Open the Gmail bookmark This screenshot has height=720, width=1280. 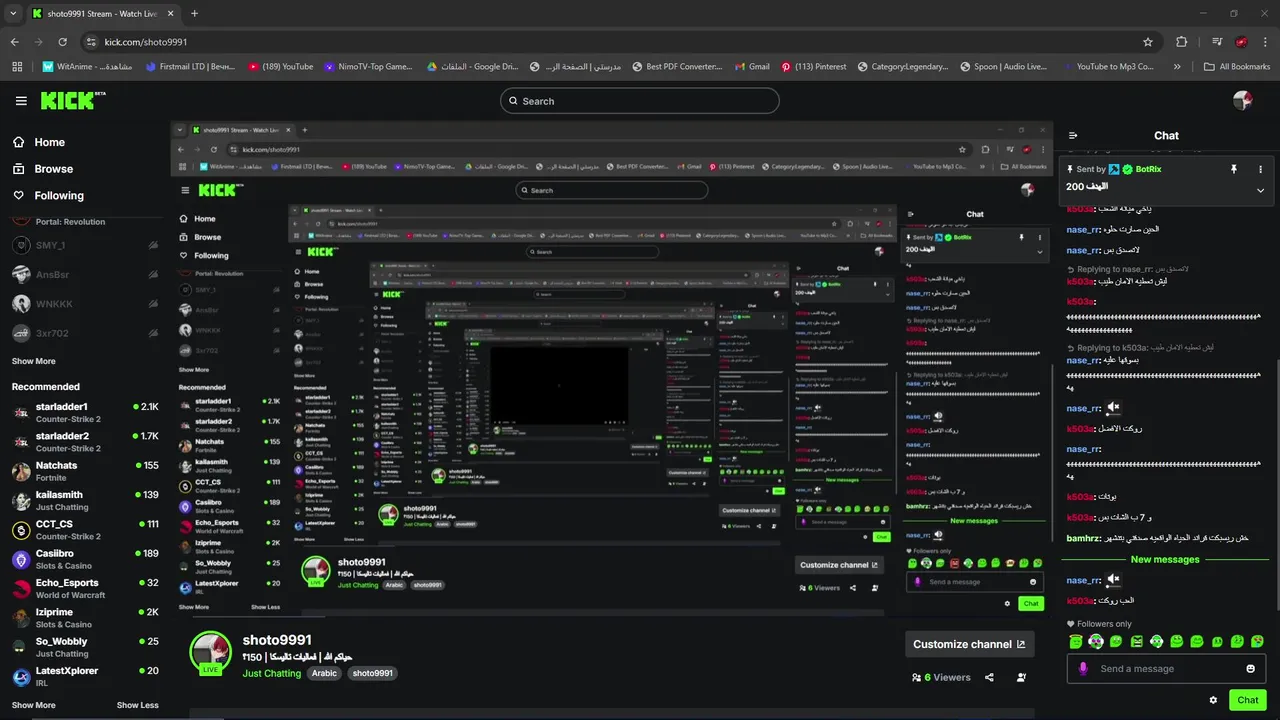click(x=751, y=67)
